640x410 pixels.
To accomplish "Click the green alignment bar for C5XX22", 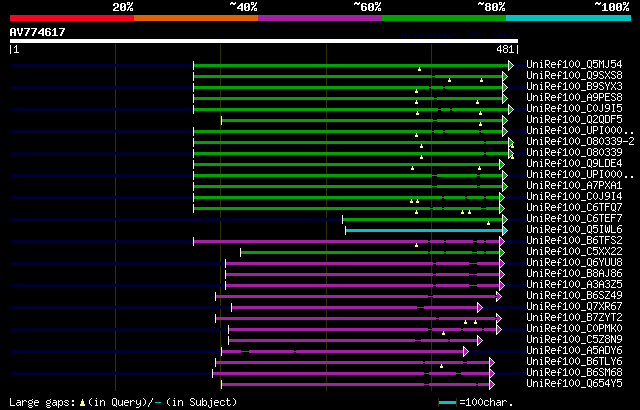I will tap(370, 253).
